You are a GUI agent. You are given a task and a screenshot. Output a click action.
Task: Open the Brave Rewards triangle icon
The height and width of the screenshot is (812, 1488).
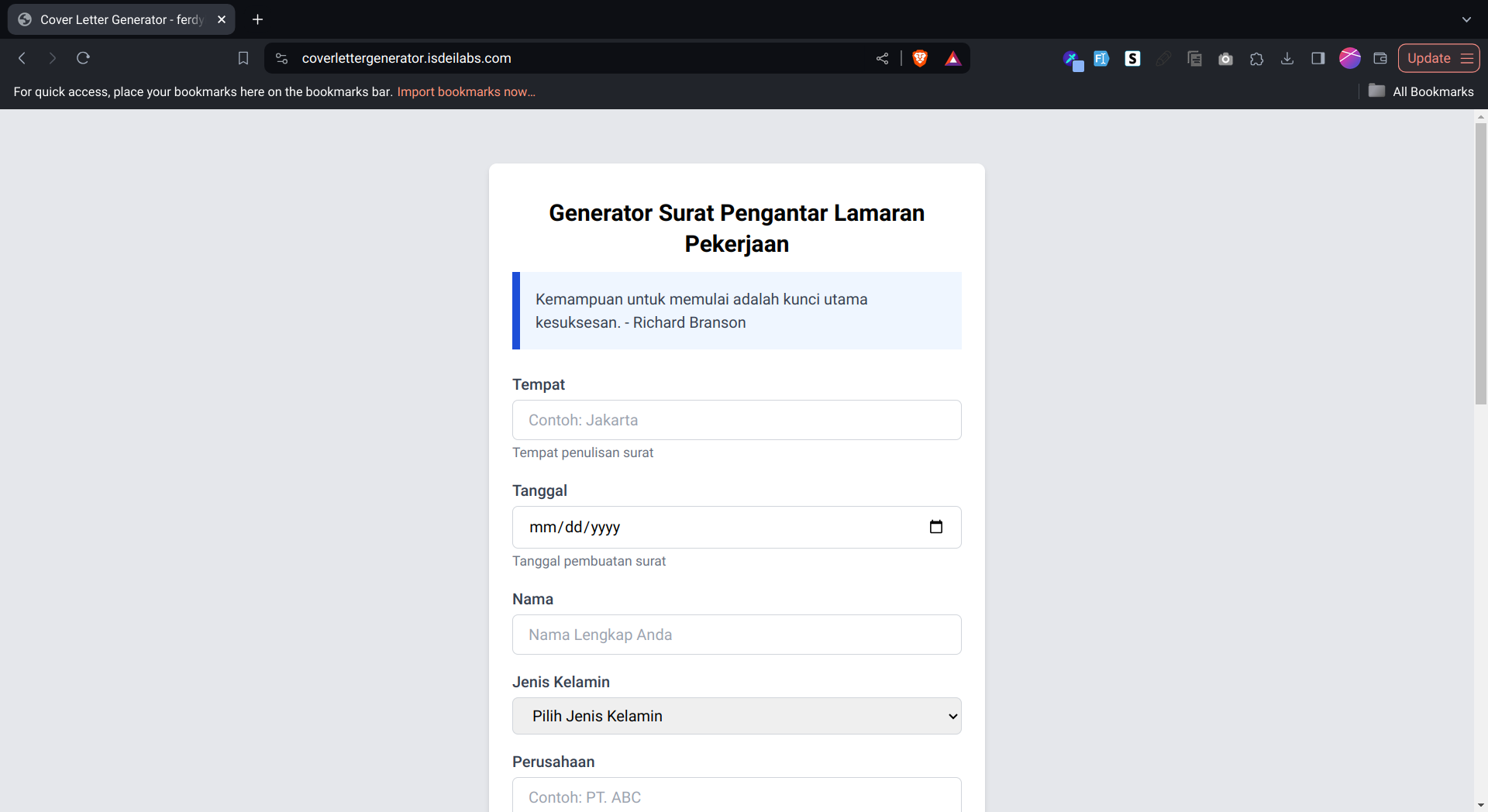coord(953,59)
